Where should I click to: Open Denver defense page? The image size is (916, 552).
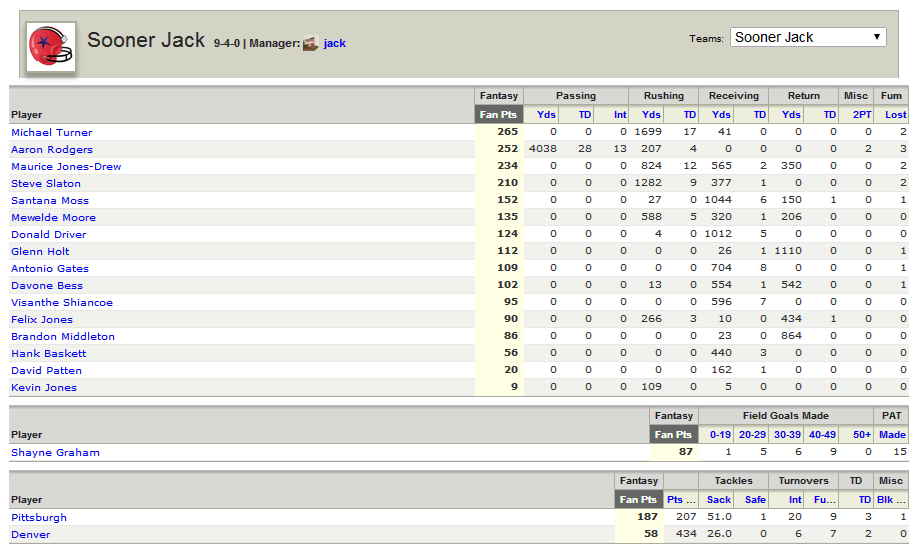pyautogui.click(x=30, y=534)
